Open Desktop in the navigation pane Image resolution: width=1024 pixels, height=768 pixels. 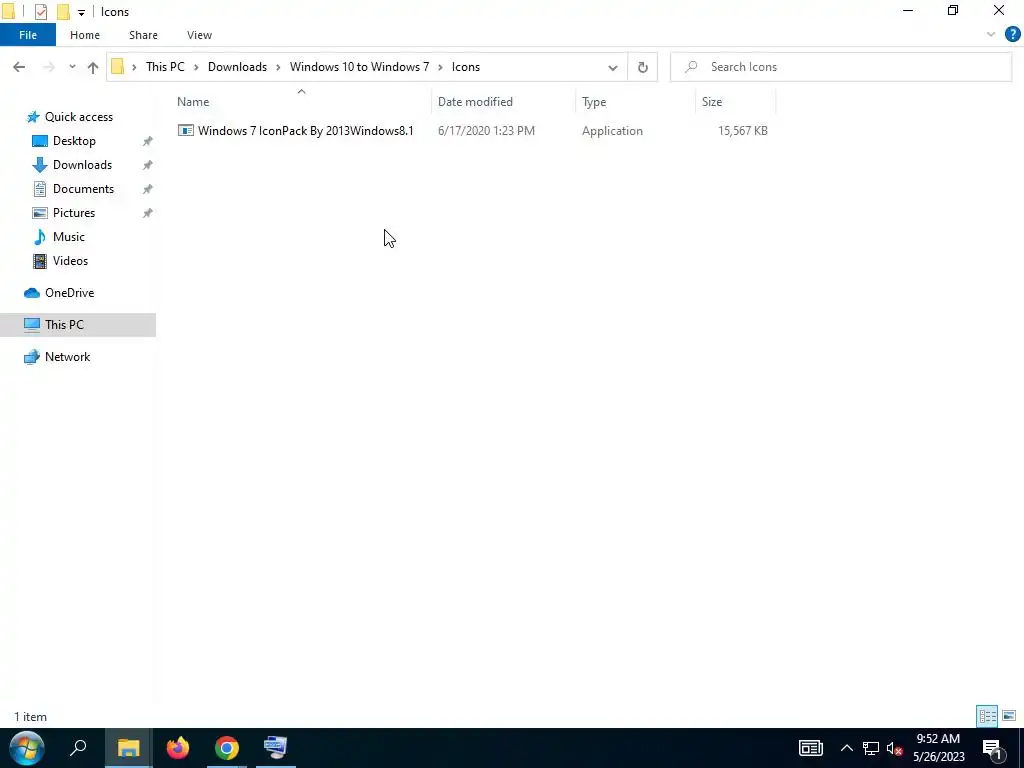point(74,141)
